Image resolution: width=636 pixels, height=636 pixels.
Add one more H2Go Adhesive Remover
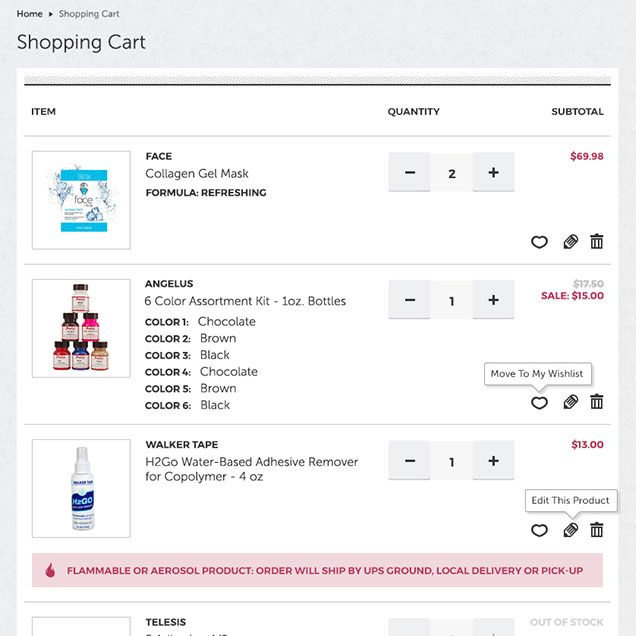[x=493, y=461]
